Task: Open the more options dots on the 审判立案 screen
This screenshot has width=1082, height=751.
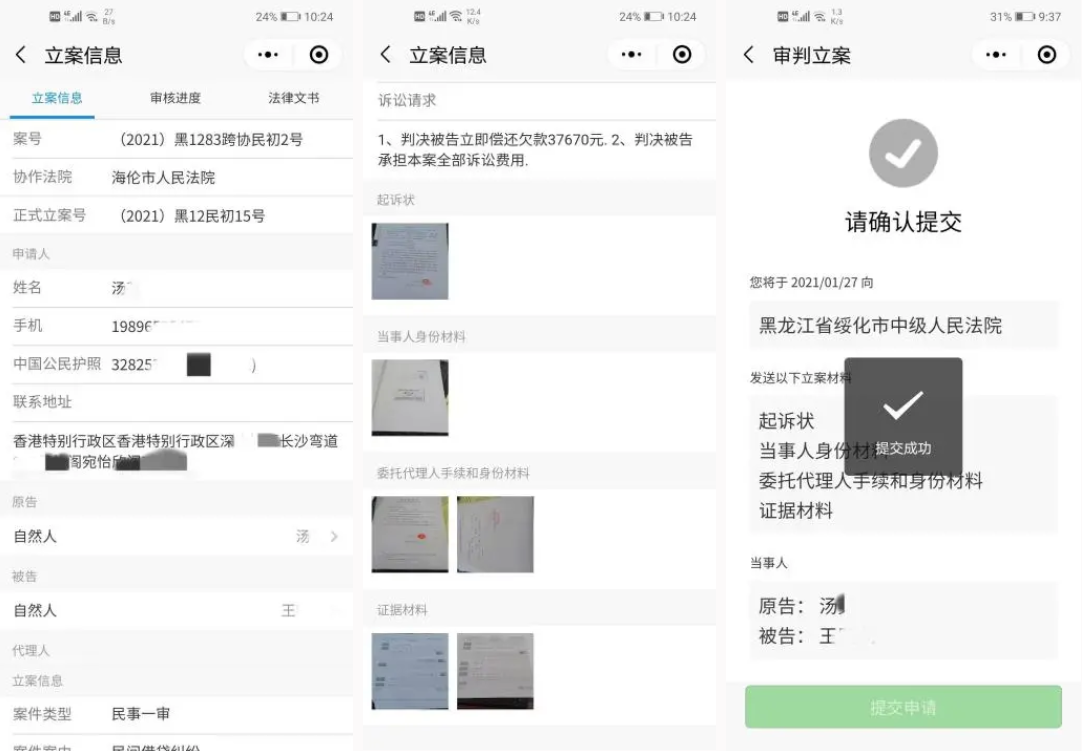Action: click(x=996, y=55)
